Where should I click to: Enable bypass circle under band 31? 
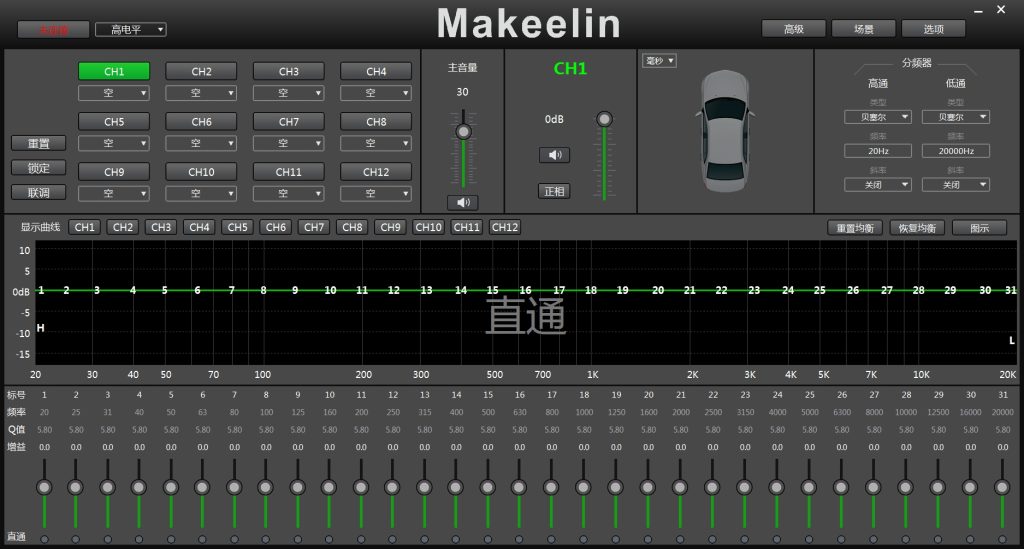pos(1002,539)
